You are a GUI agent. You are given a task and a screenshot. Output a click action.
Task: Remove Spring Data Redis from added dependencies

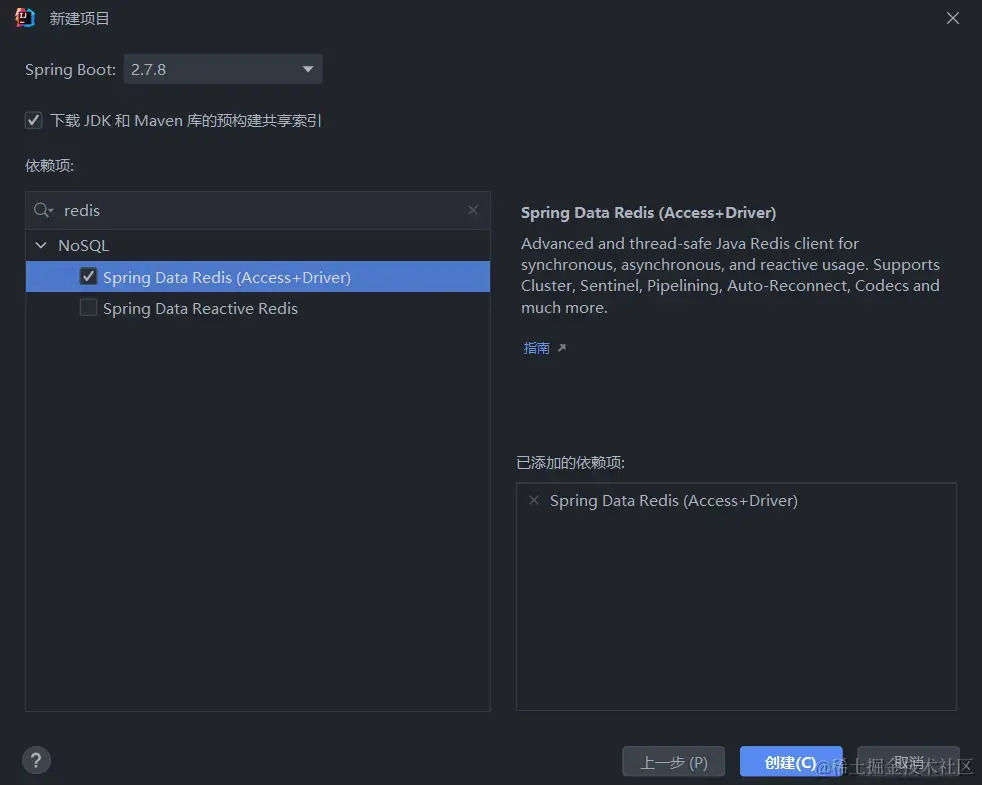coord(534,500)
